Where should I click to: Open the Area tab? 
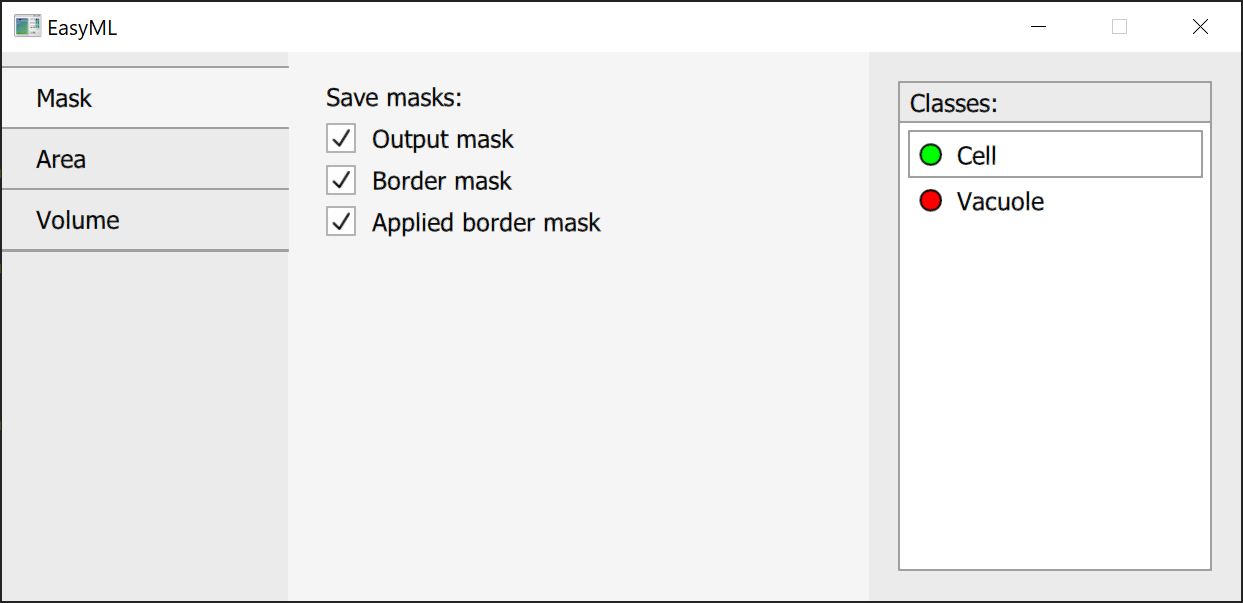tap(145, 159)
